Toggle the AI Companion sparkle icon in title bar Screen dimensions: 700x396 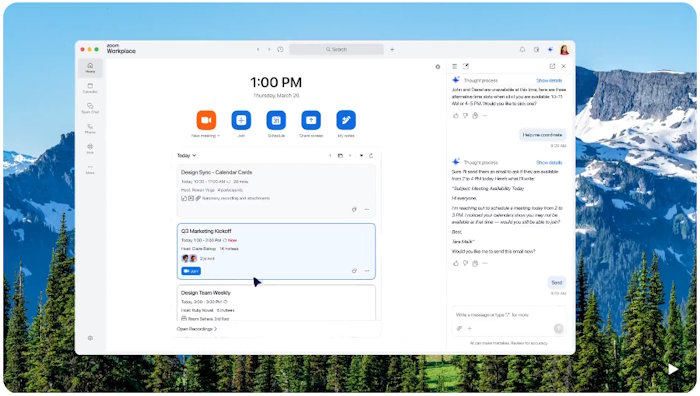(550, 50)
